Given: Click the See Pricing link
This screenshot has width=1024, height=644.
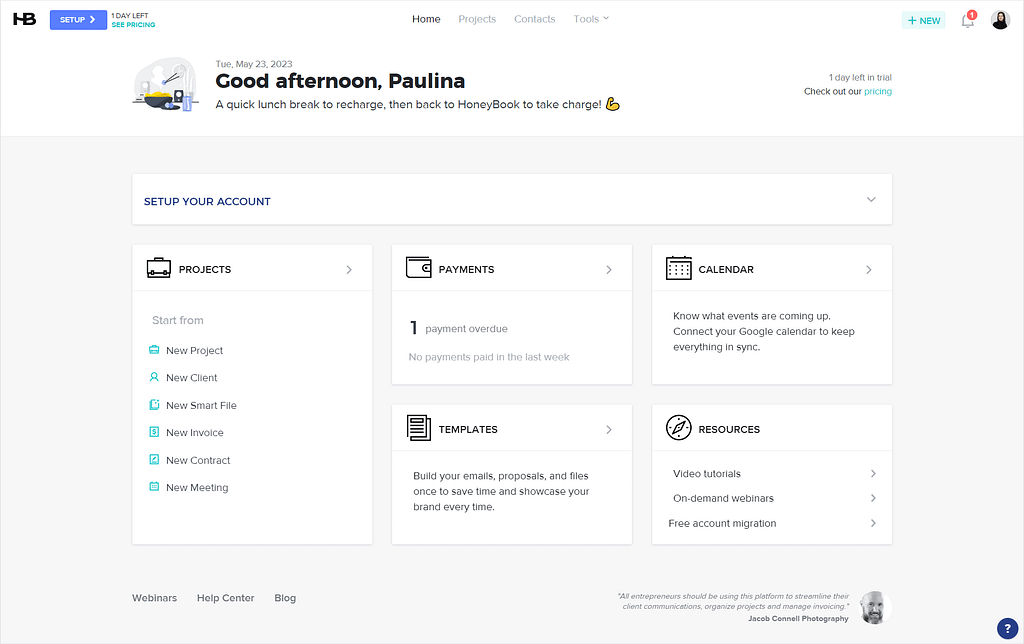Looking at the screenshot, I should (133, 25).
